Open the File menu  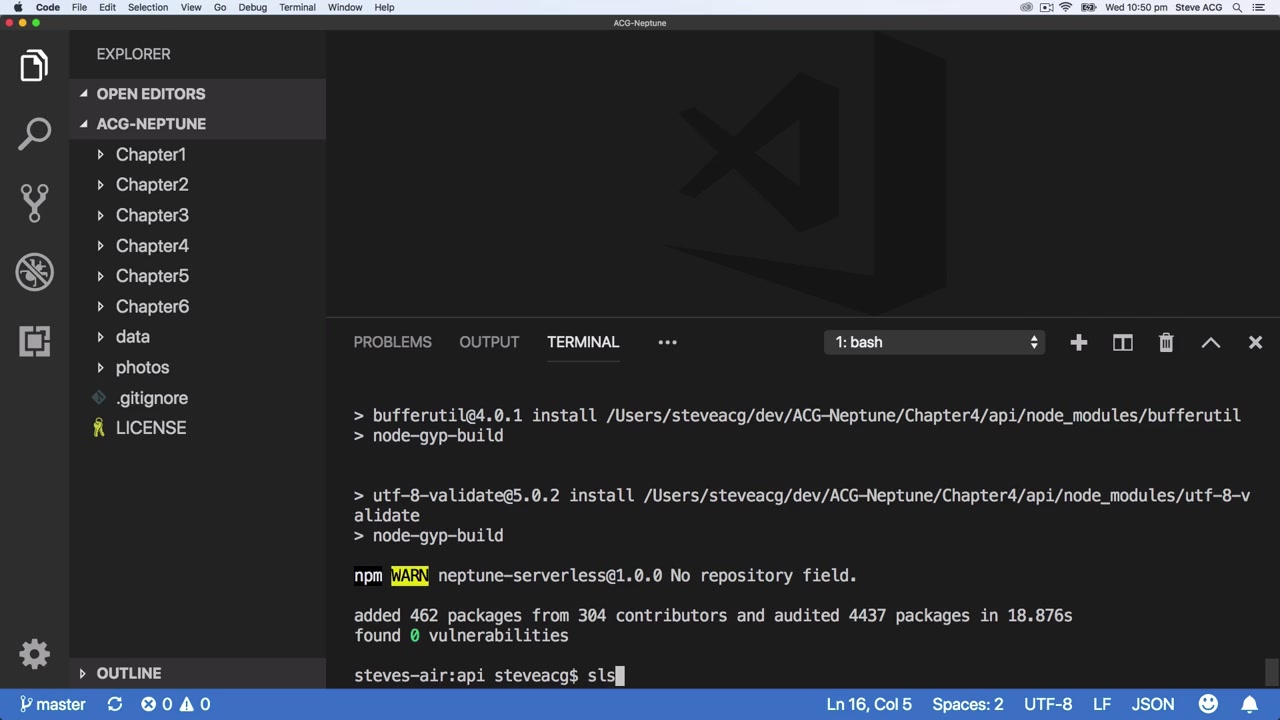pyautogui.click(x=79, y=7)
